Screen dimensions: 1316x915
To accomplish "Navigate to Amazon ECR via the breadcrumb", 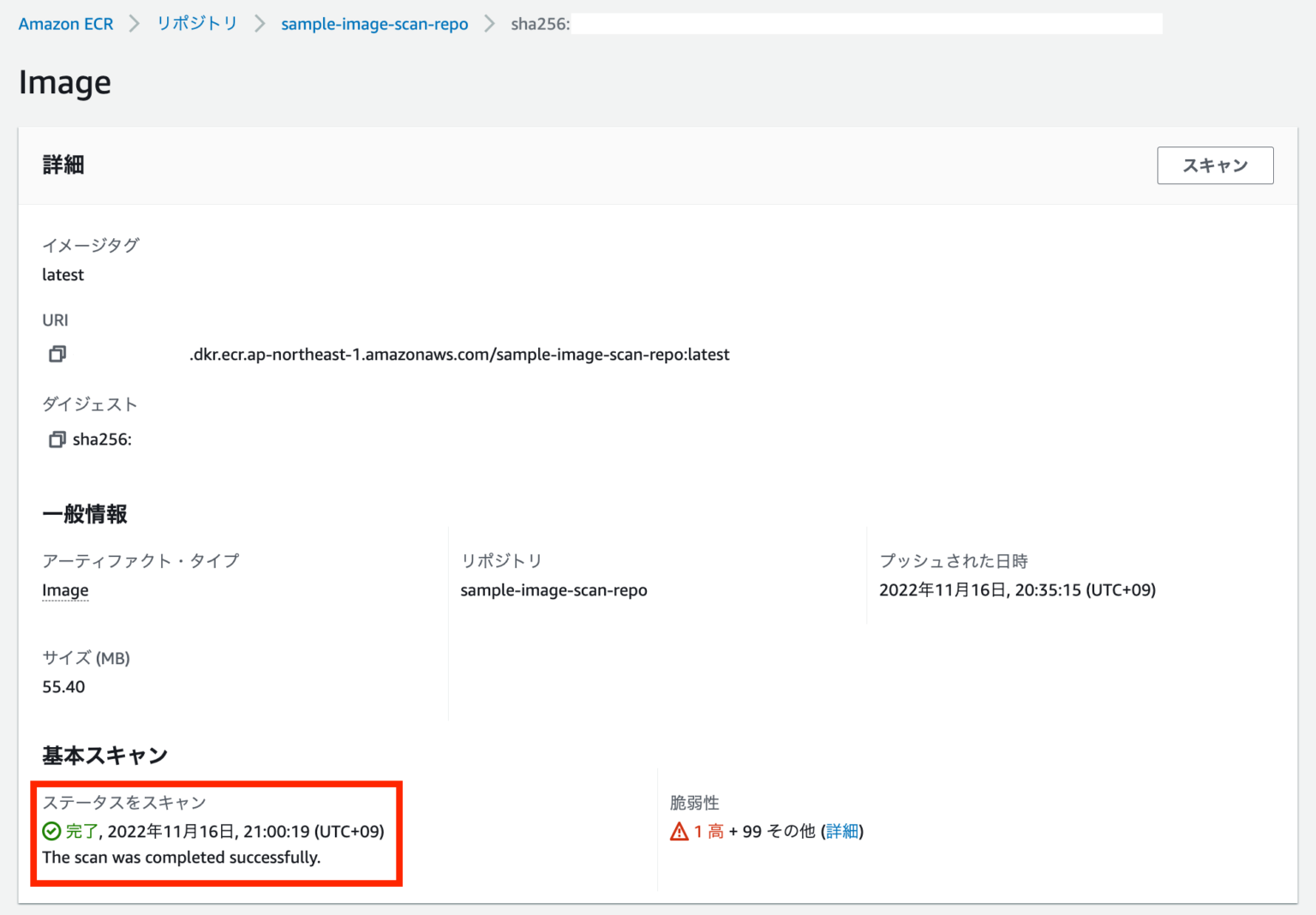I will click(65, 23).
